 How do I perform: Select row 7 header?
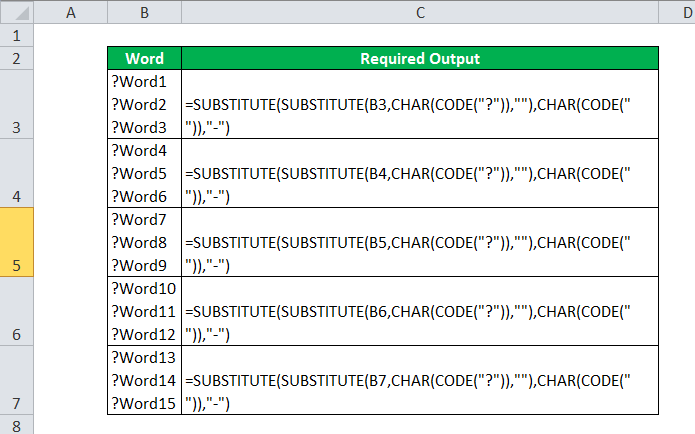17,380
